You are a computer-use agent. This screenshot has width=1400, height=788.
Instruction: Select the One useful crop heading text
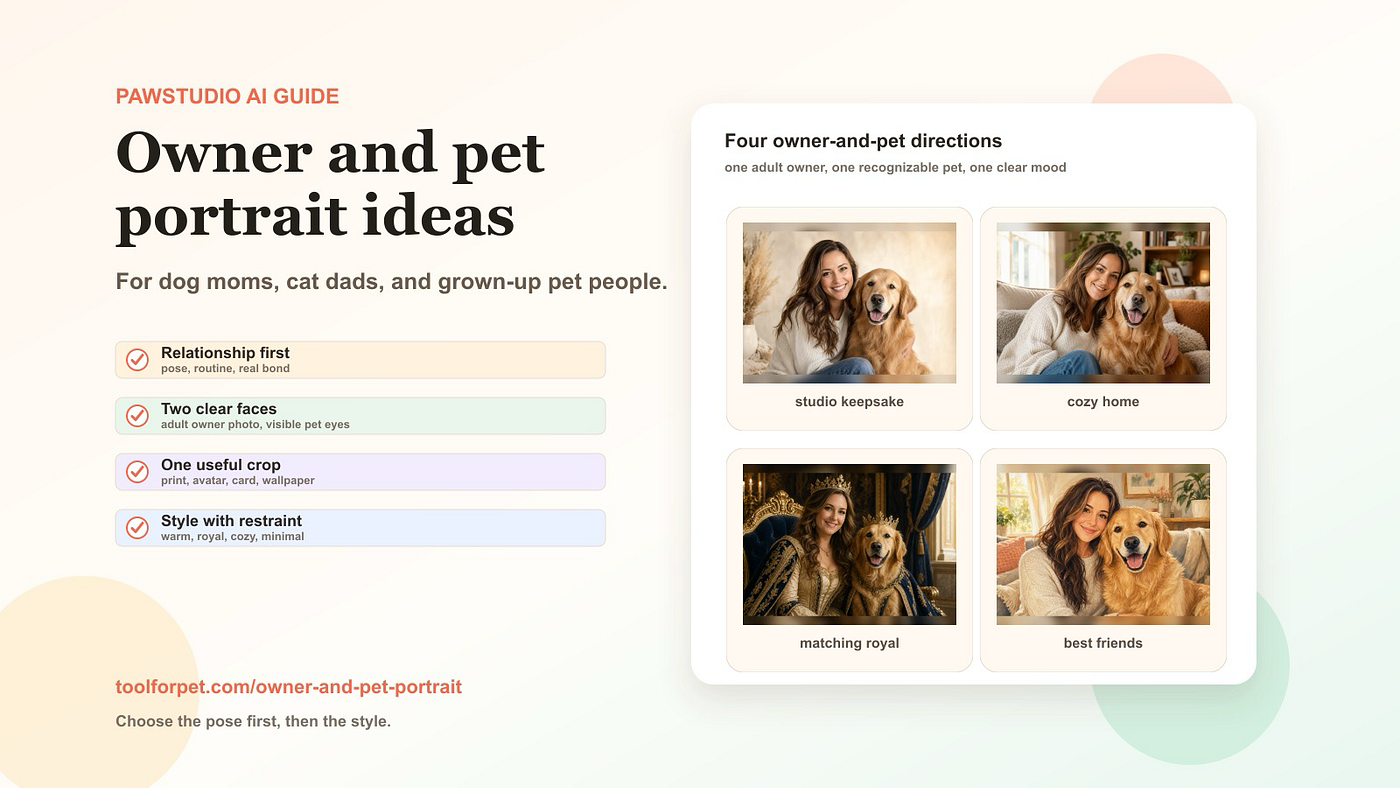click(x=221, y=465)
